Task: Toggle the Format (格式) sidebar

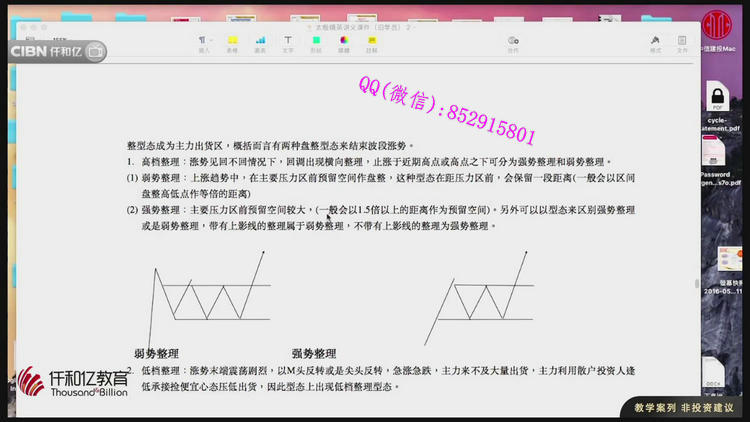Action: pos(656,42)
